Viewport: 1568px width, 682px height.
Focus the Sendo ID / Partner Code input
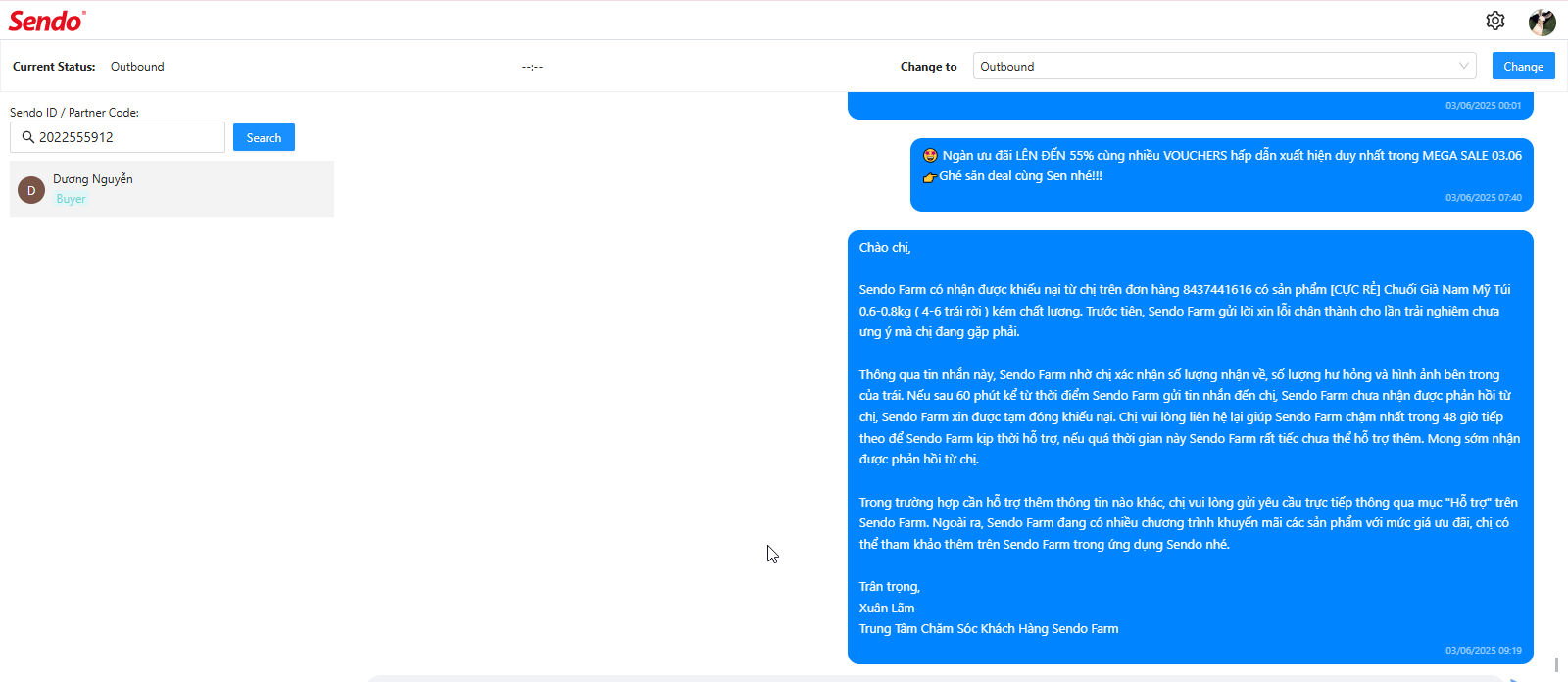click(118, 137)
